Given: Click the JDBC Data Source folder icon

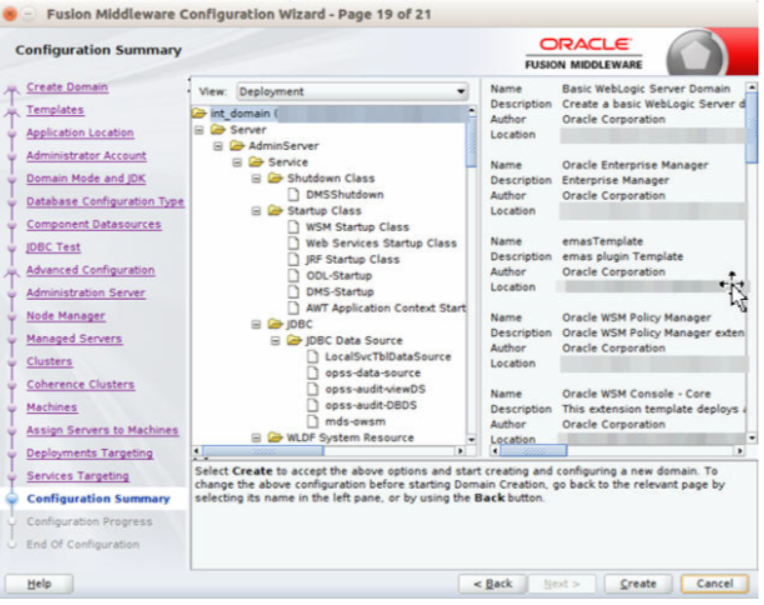Looking at the screenshot, I should [x=294, y=340].
